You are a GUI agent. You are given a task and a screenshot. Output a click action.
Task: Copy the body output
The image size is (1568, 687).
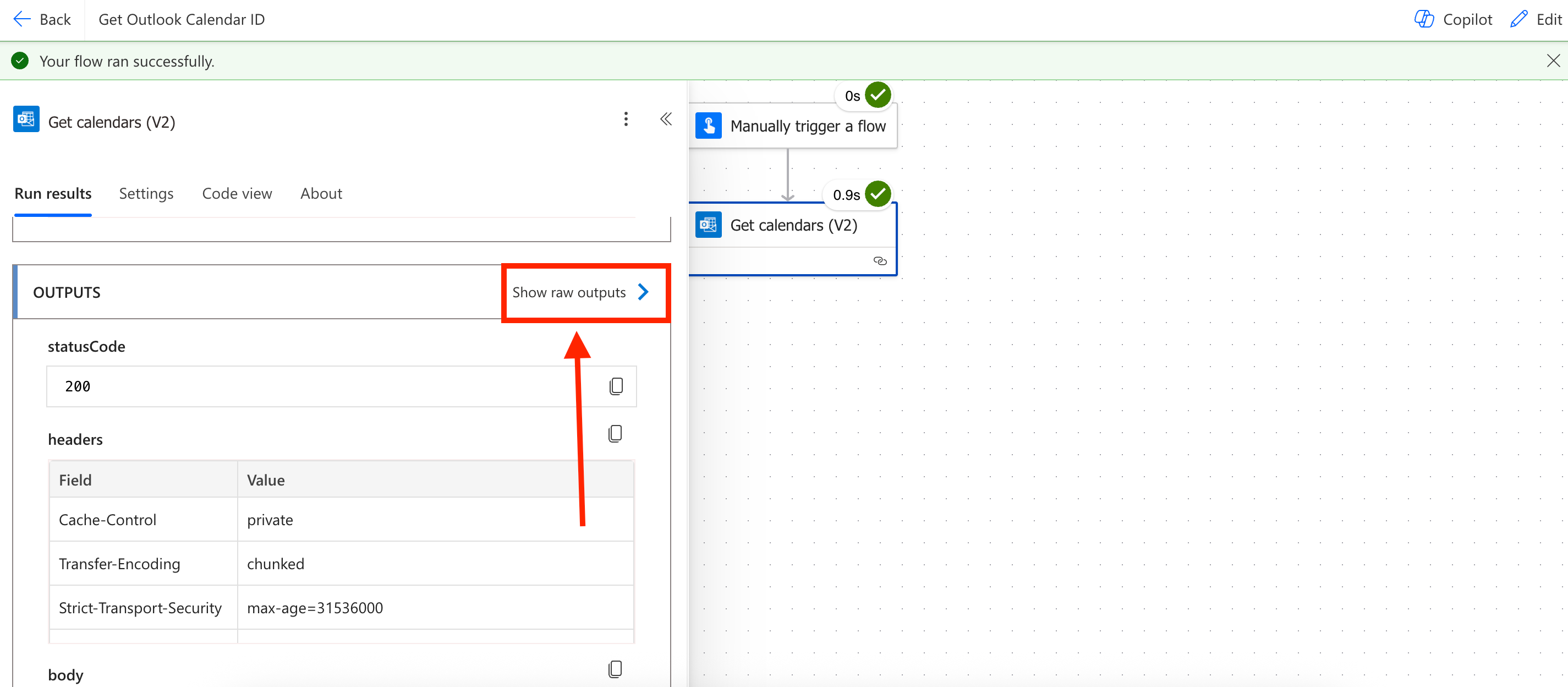click(615, 669)
